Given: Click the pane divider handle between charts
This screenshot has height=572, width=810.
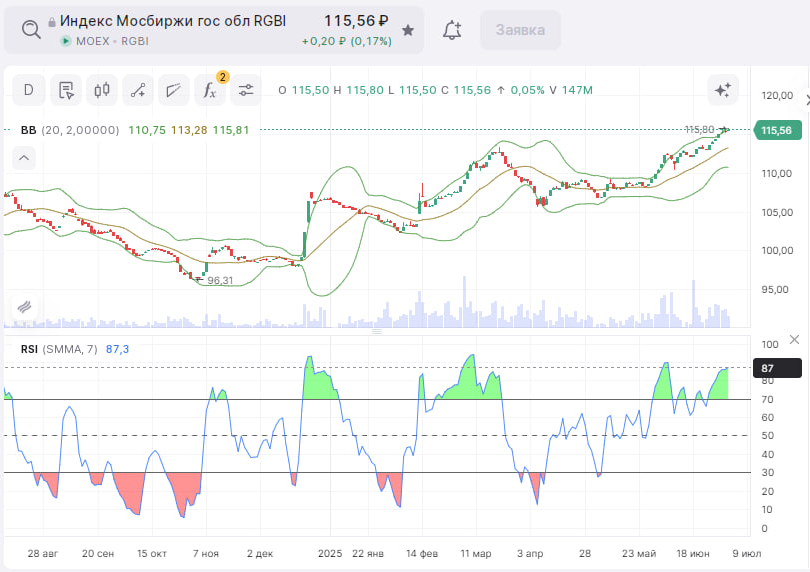Looking at the screenshot, I should click(377, 331).
